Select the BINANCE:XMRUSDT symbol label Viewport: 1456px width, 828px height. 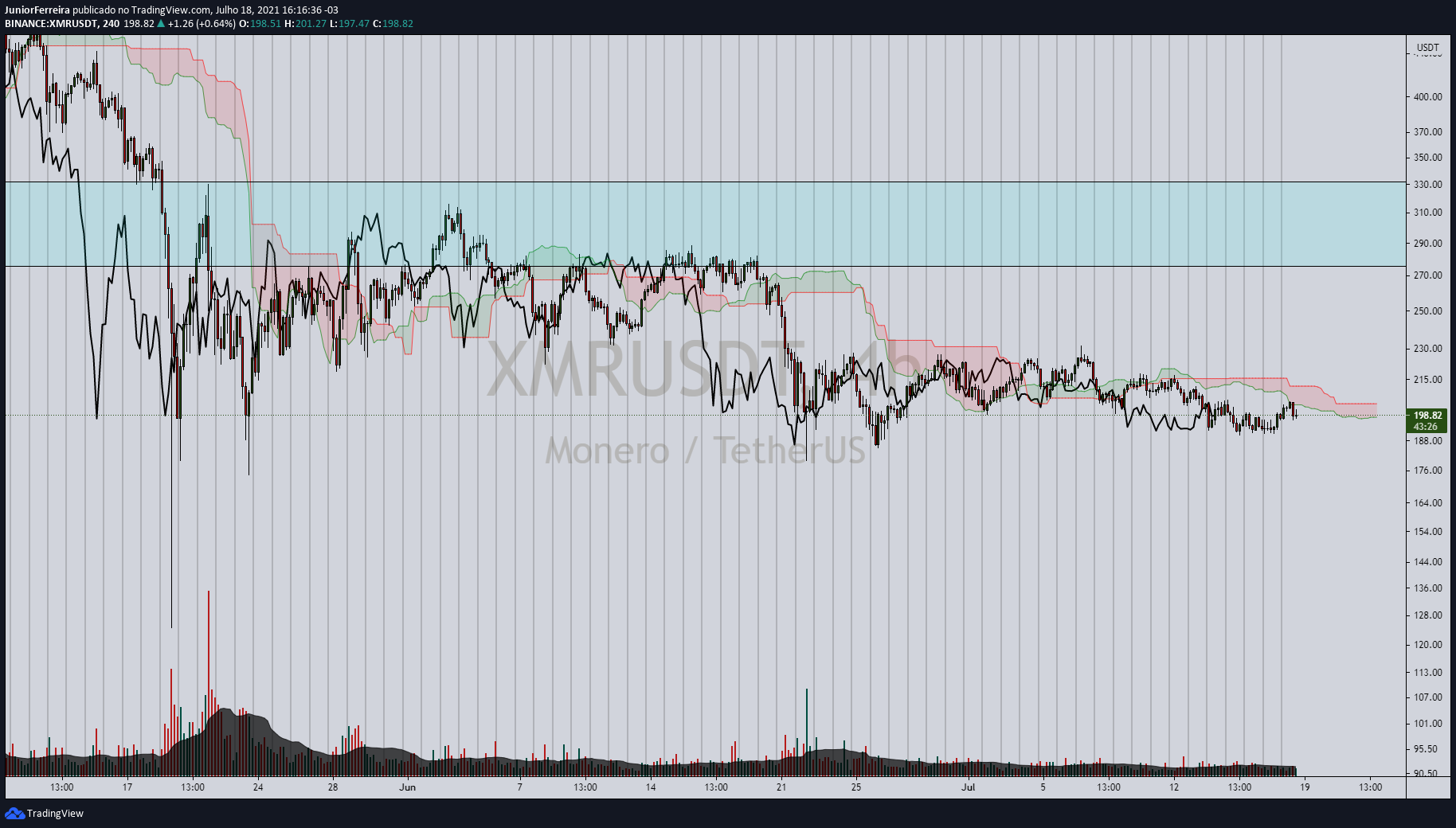[52, 24]
